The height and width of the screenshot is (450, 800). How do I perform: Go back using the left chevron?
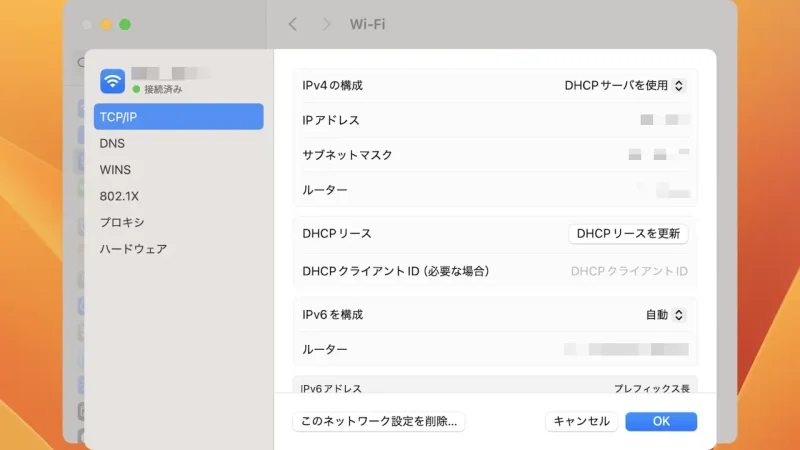click(x=292, y=24)
